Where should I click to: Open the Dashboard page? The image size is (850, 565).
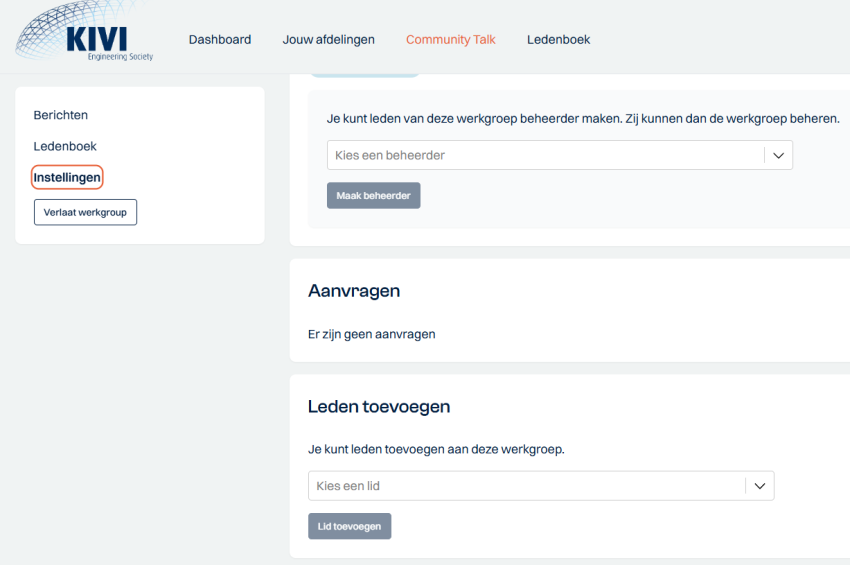pyautogui.click(x=220, y=40)
